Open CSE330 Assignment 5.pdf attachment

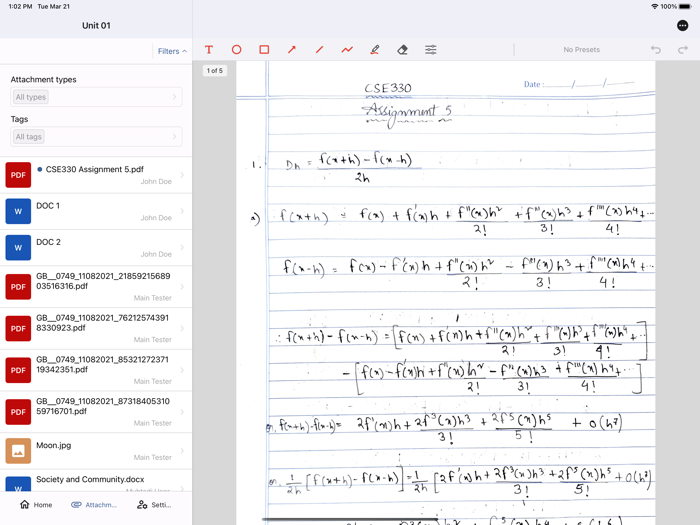pyautogui.click(x=96, y=175)
